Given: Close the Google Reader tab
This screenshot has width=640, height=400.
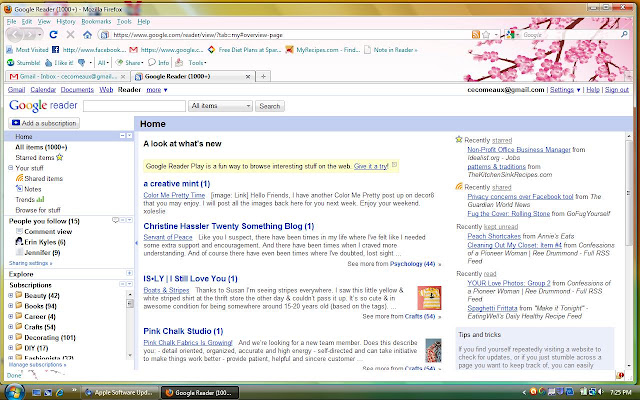Looking at the screenshot, I should point(248,76).
